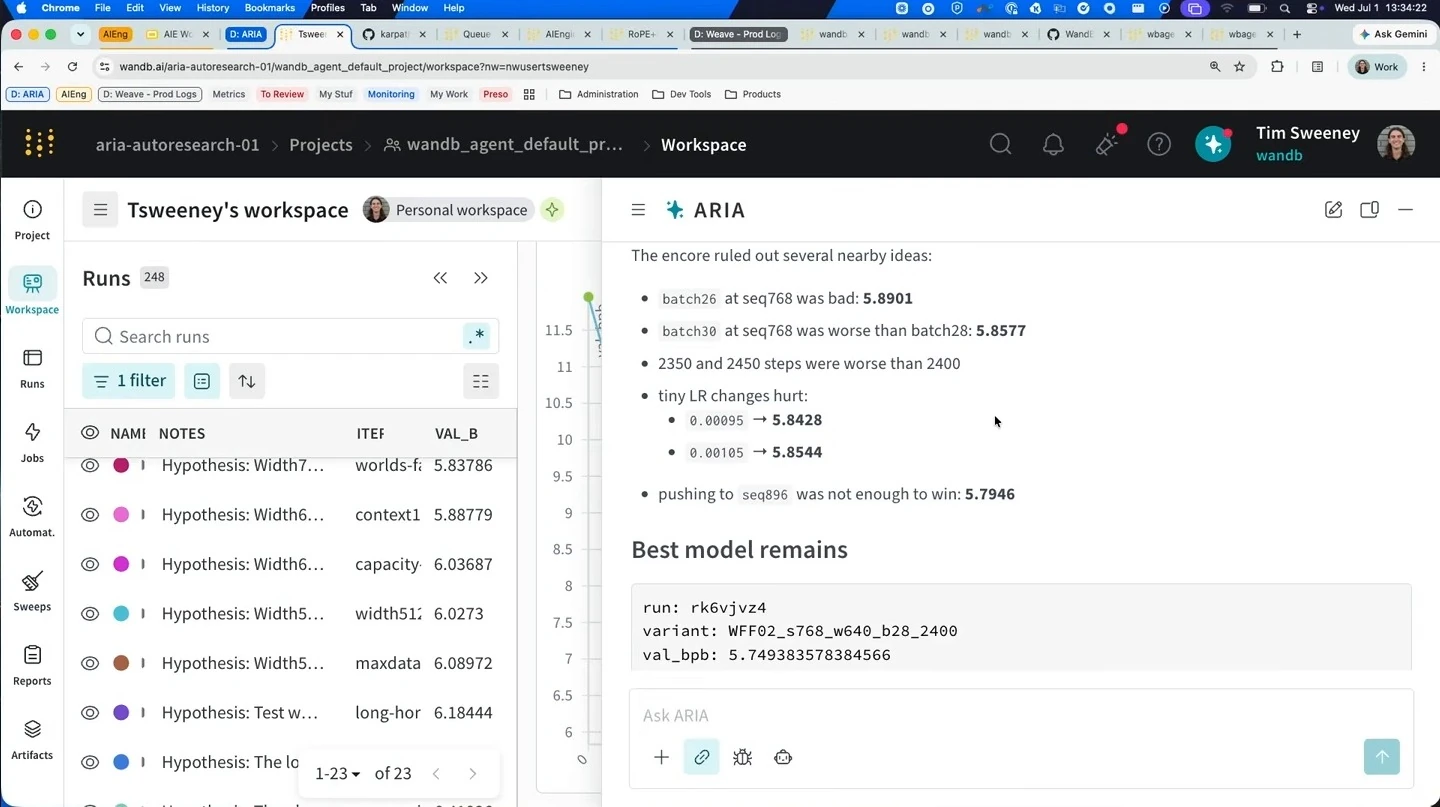The height and width of the screenshot is (807, 1440).
Task: Open the Sweeps sidebar section
Action: pyautogui.click(x=32, y=590)
